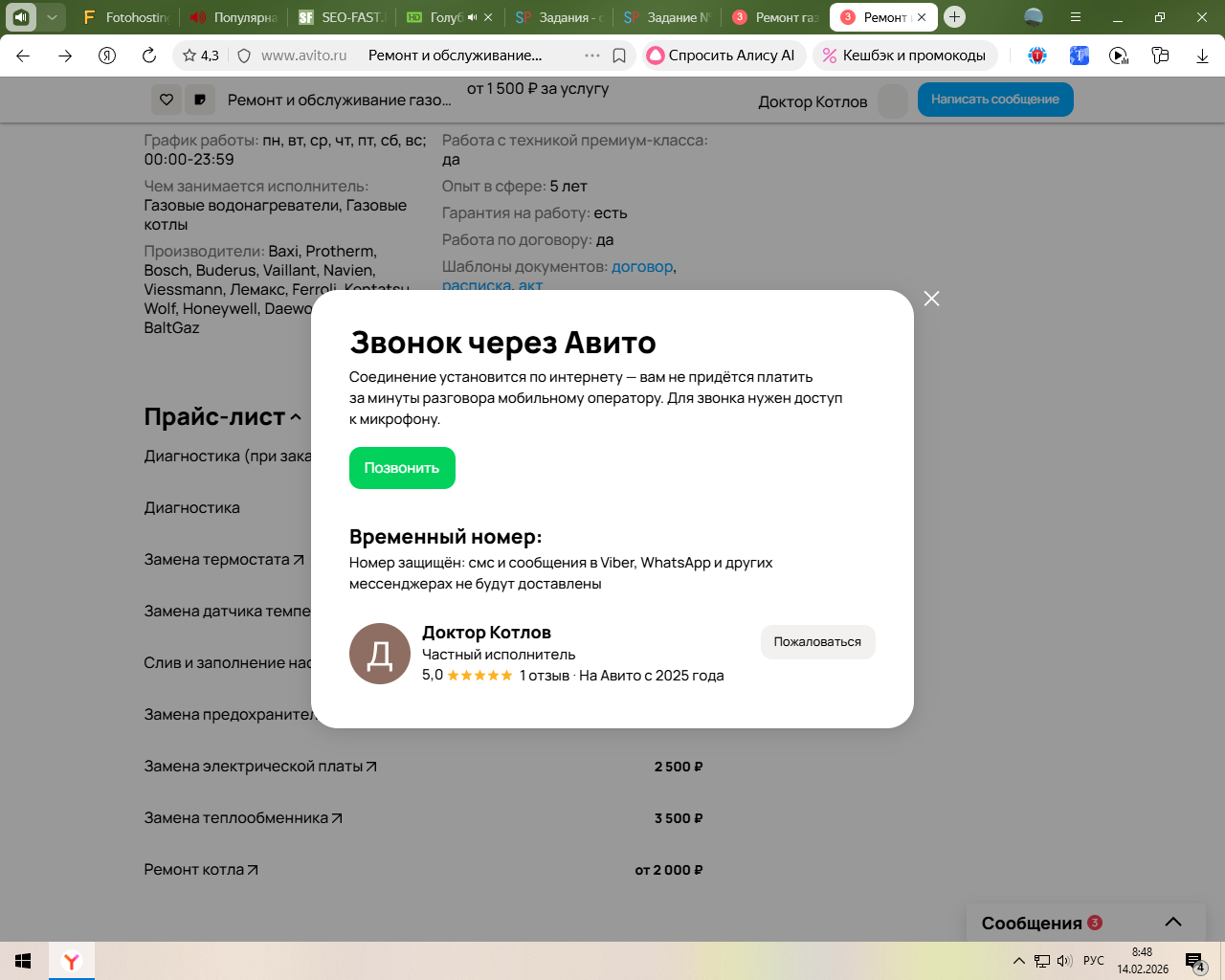1225x980 pixels.
Task: Open the договор document template link
Action: pos(642,267)
